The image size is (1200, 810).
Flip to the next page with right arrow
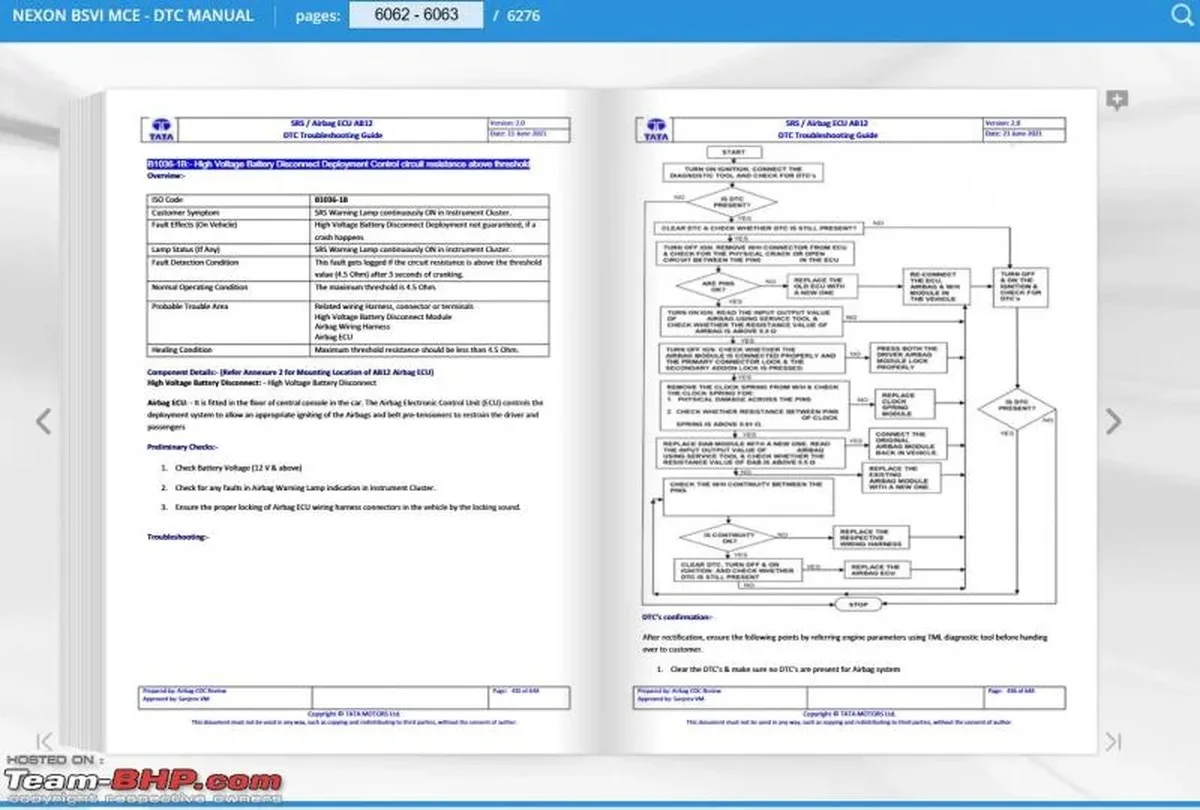click(x=1114, y=421)
